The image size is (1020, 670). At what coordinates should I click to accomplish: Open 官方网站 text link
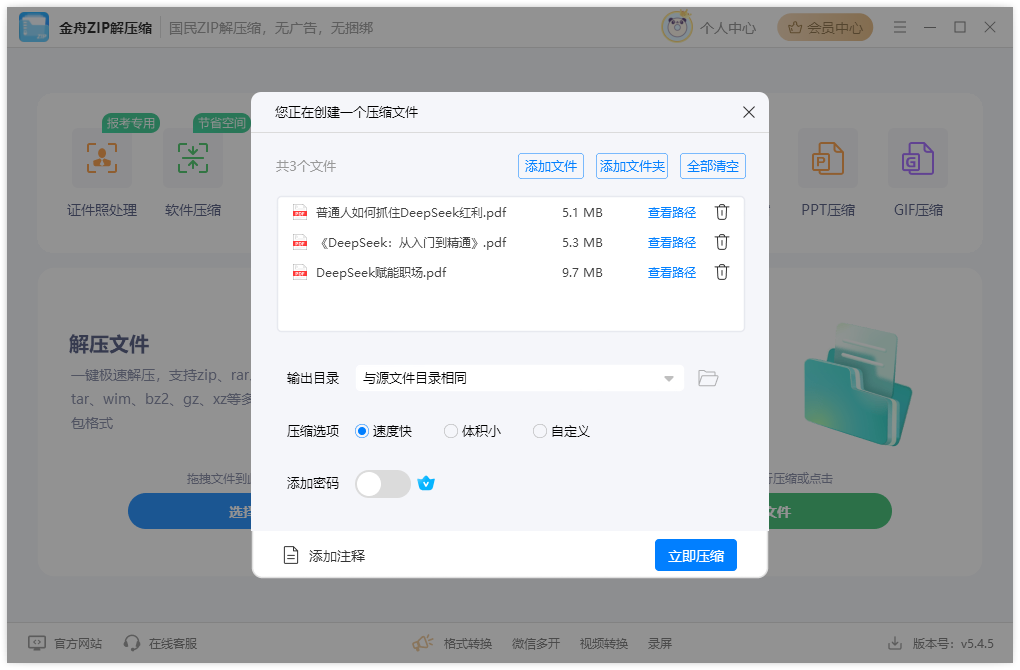(78, 643)
